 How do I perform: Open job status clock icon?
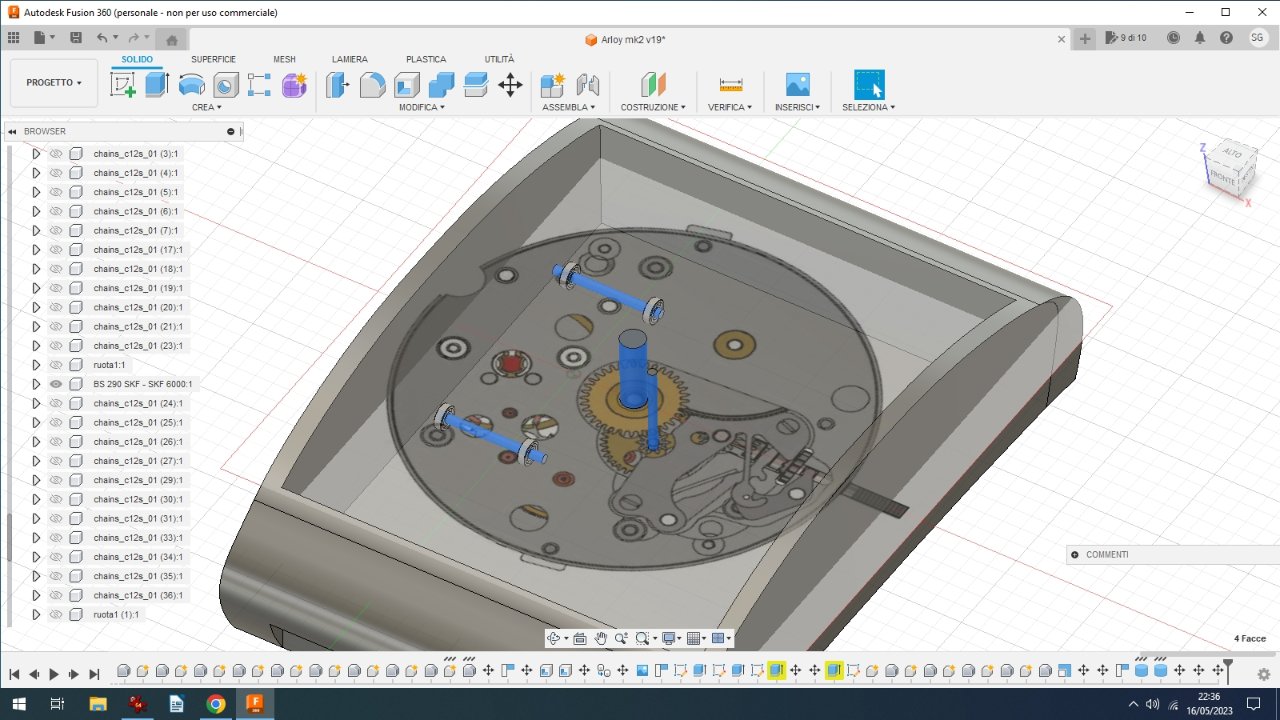(x=1174, y=38)
